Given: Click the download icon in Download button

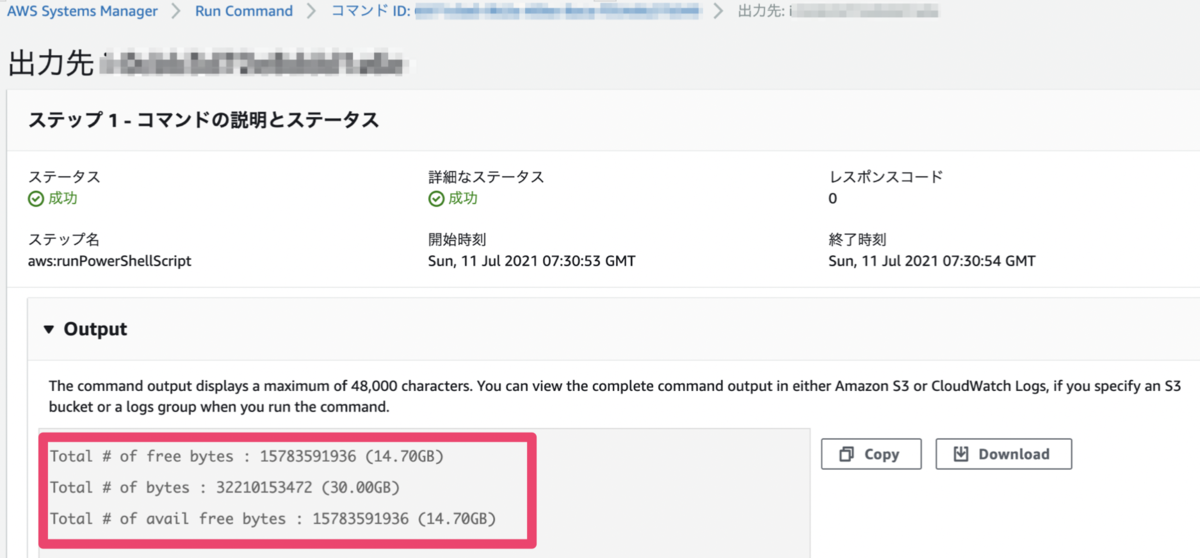Looking at the screenshot, I should tap(961, 454).
